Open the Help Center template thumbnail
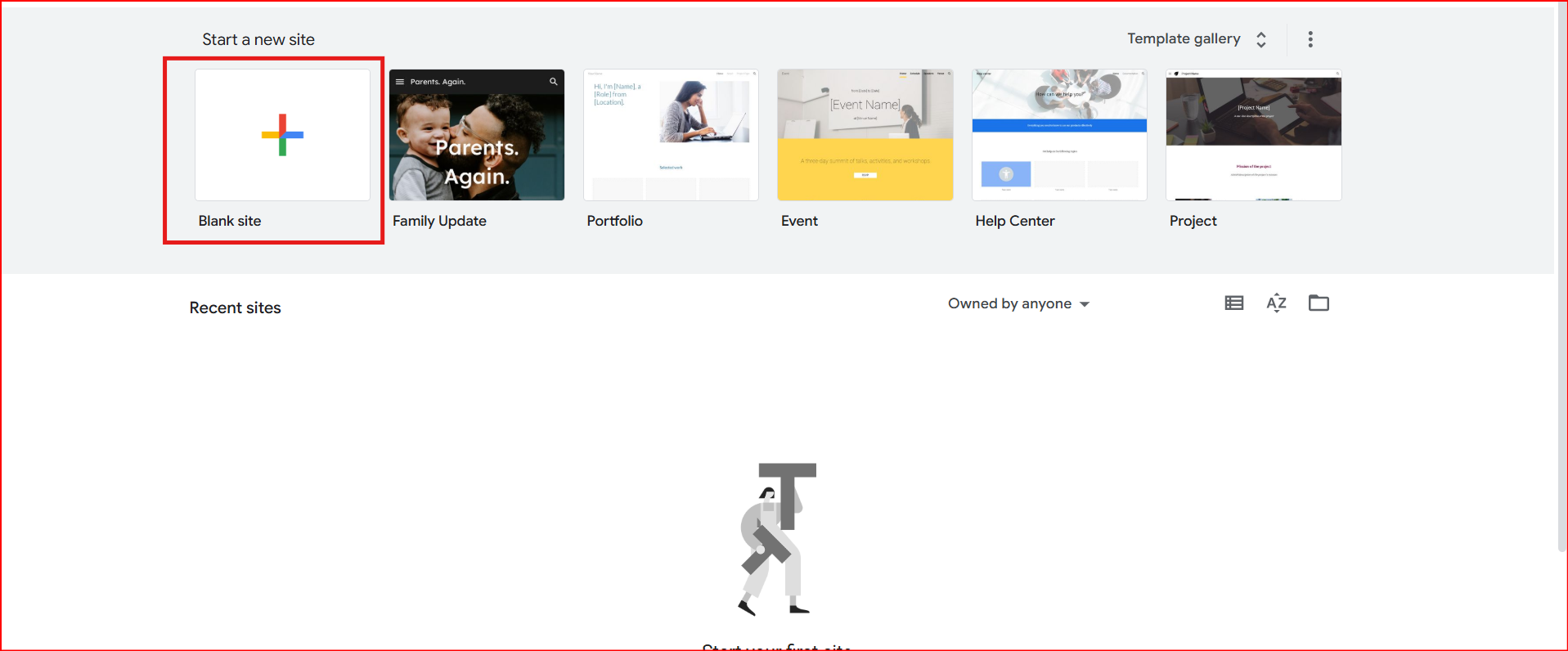 1059,135
